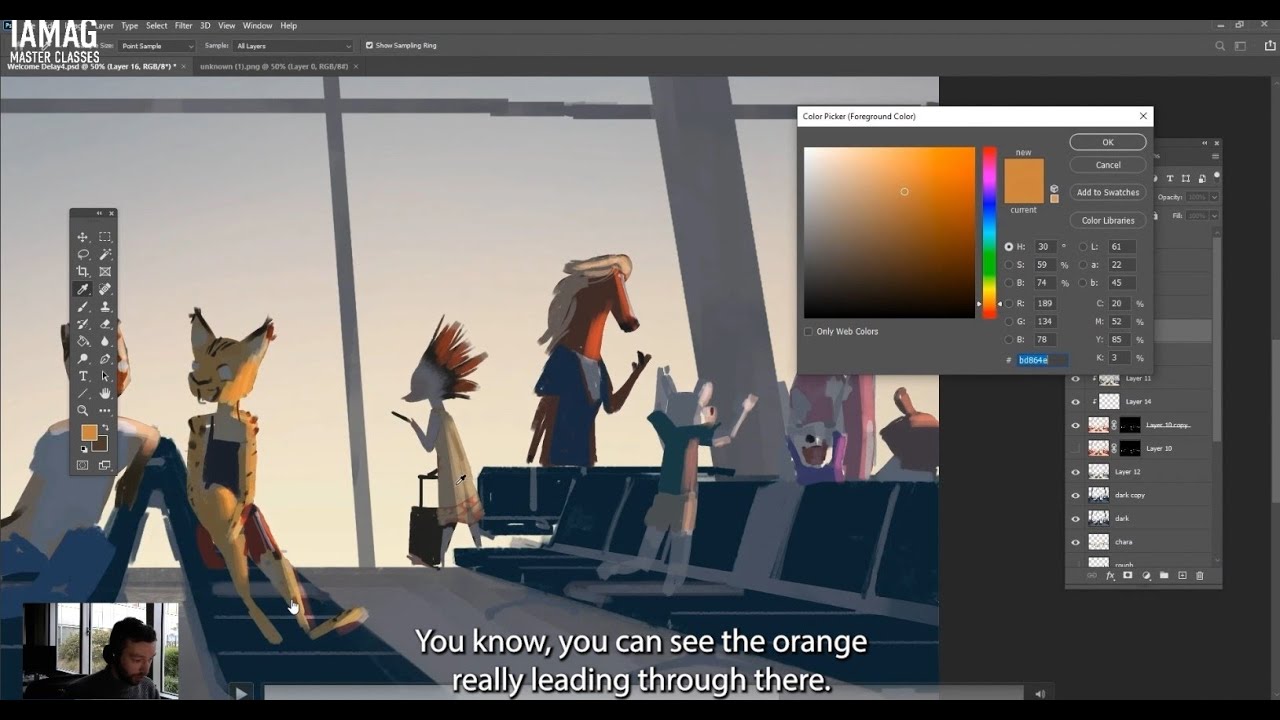The width and height of the screenshot is (1280, 720).
Task: Open the Type menu
Action: pos(130,25)
